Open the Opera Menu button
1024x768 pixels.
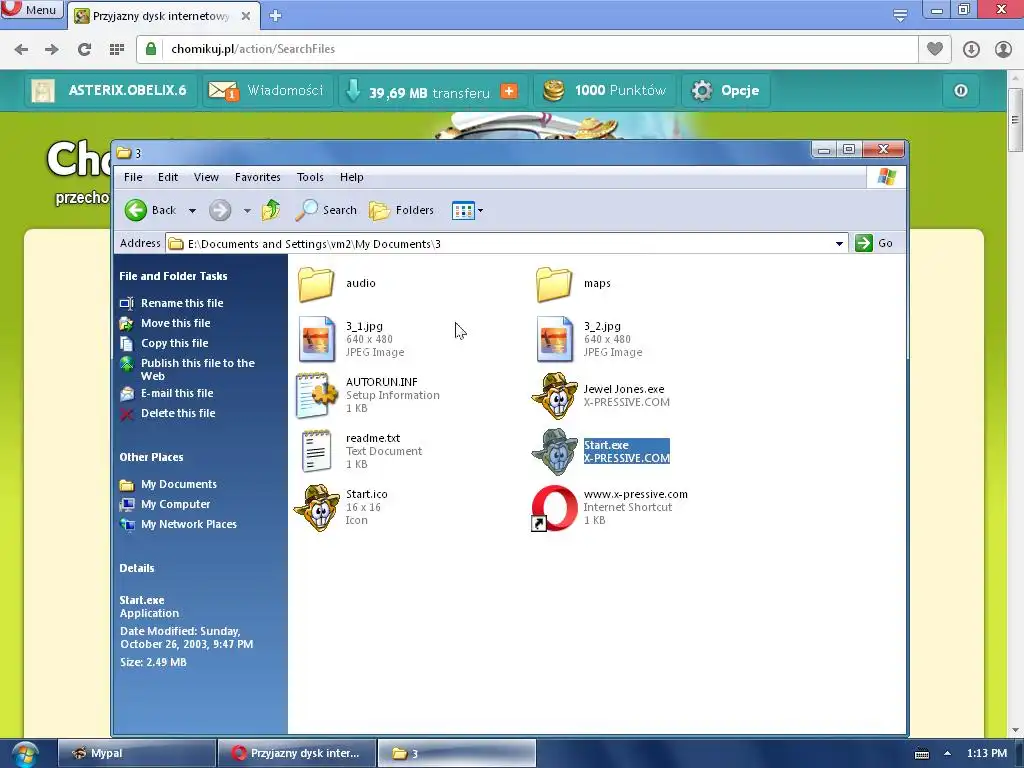31,9
